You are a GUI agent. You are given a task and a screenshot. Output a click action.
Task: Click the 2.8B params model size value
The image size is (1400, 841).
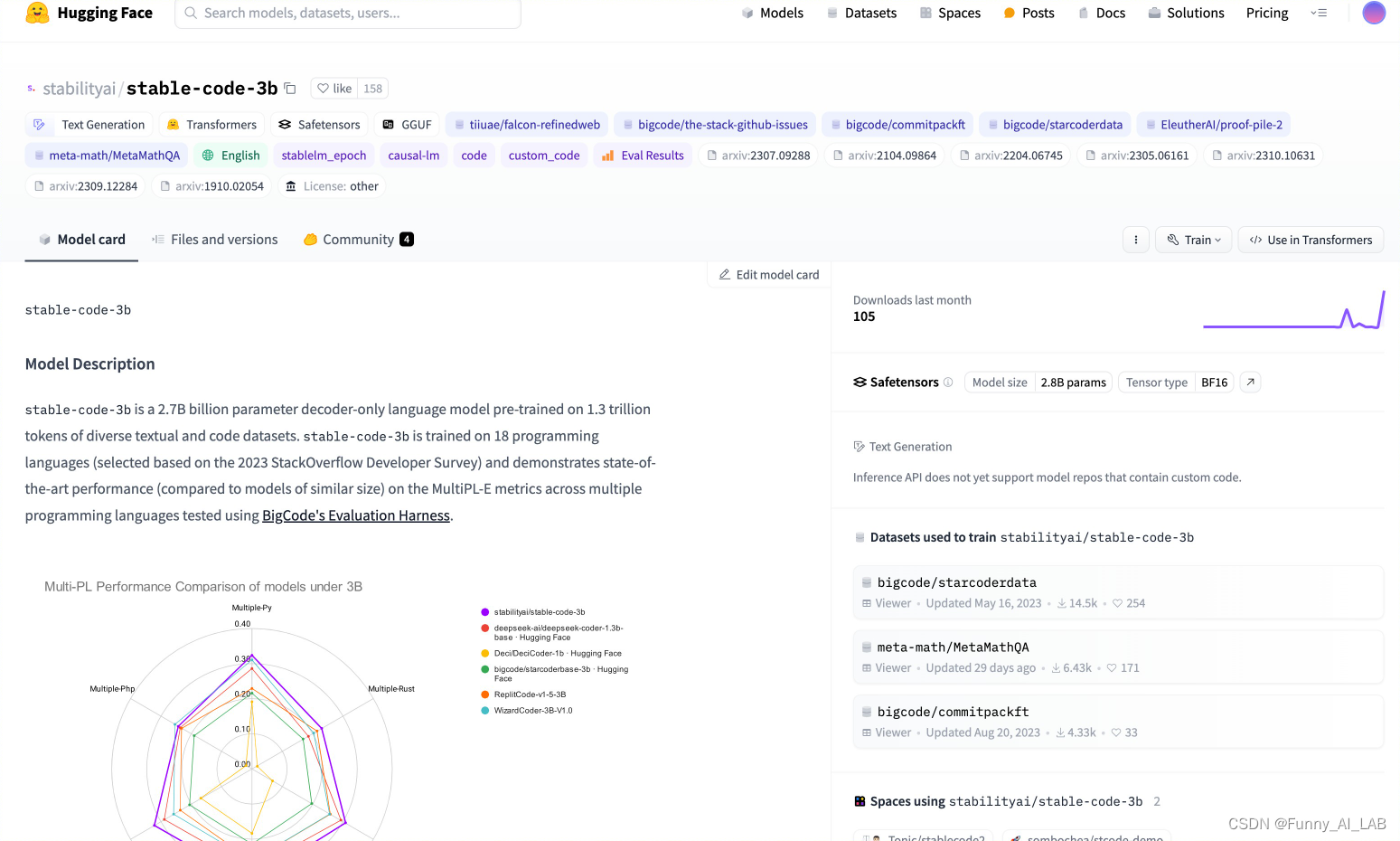point(1073,383)
